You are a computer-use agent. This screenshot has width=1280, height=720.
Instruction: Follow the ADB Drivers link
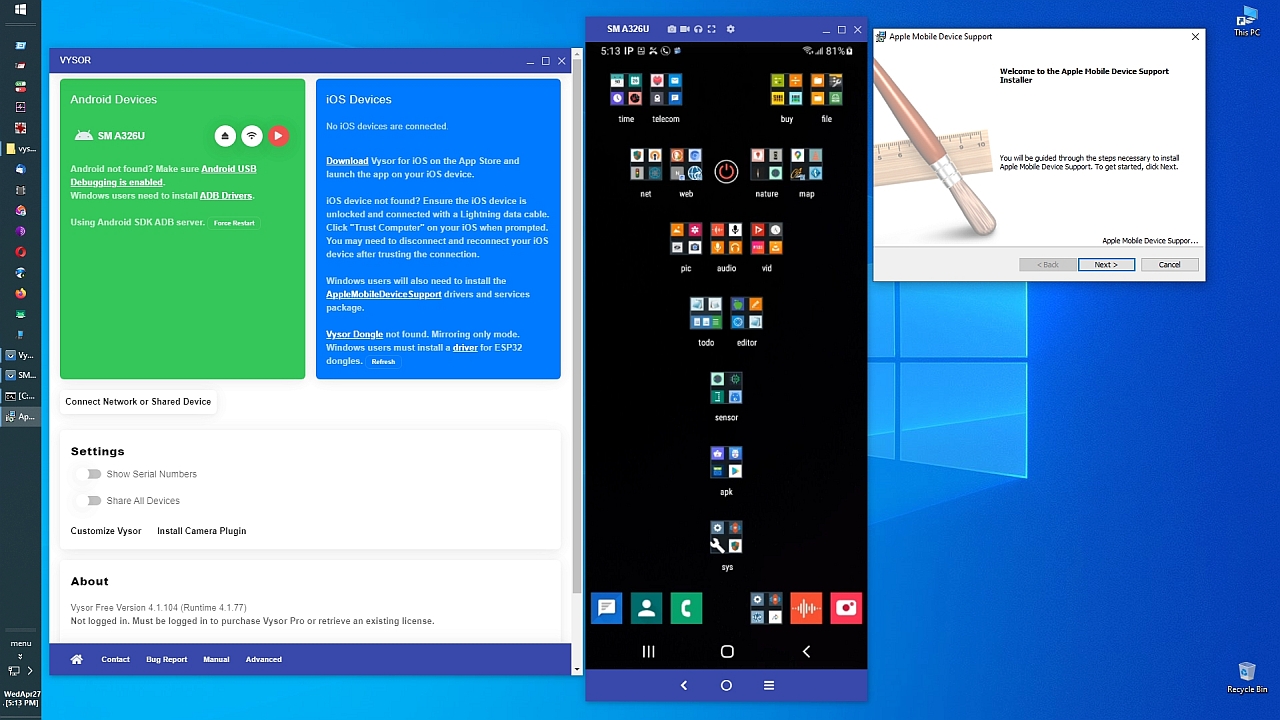[x=226, y=196]
